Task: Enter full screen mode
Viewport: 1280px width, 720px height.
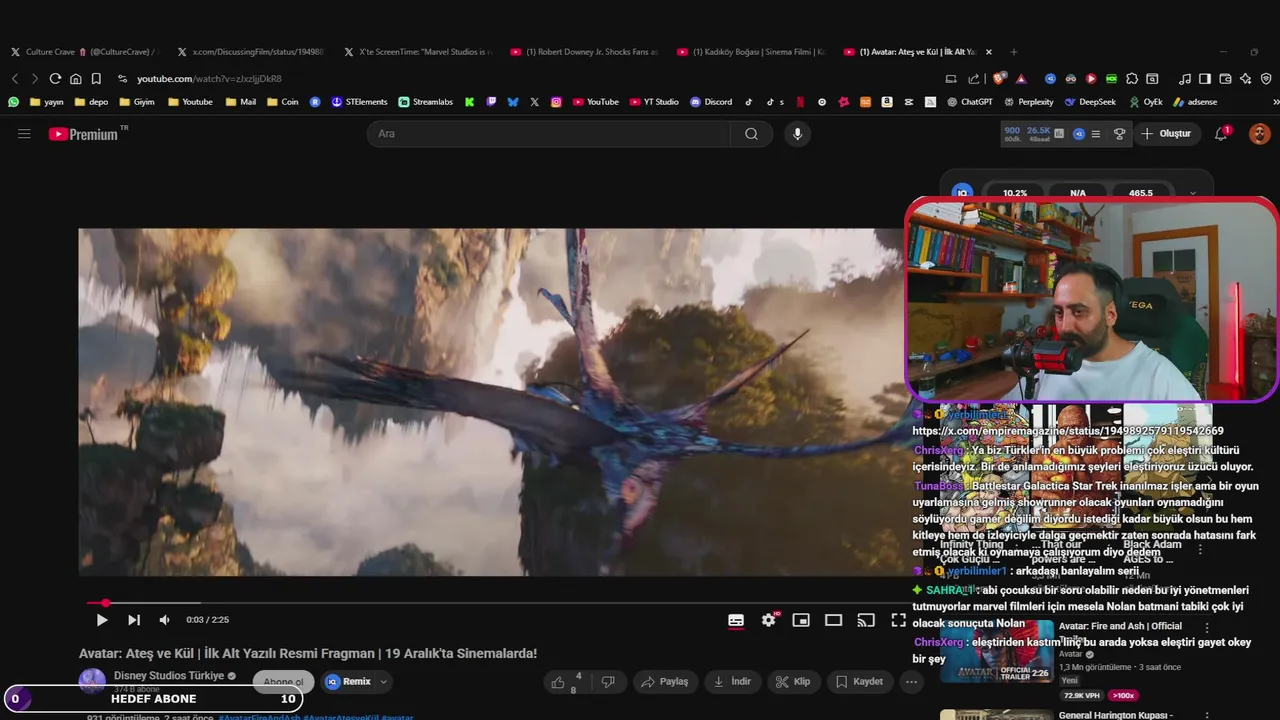Action: (x=898, y=620)
